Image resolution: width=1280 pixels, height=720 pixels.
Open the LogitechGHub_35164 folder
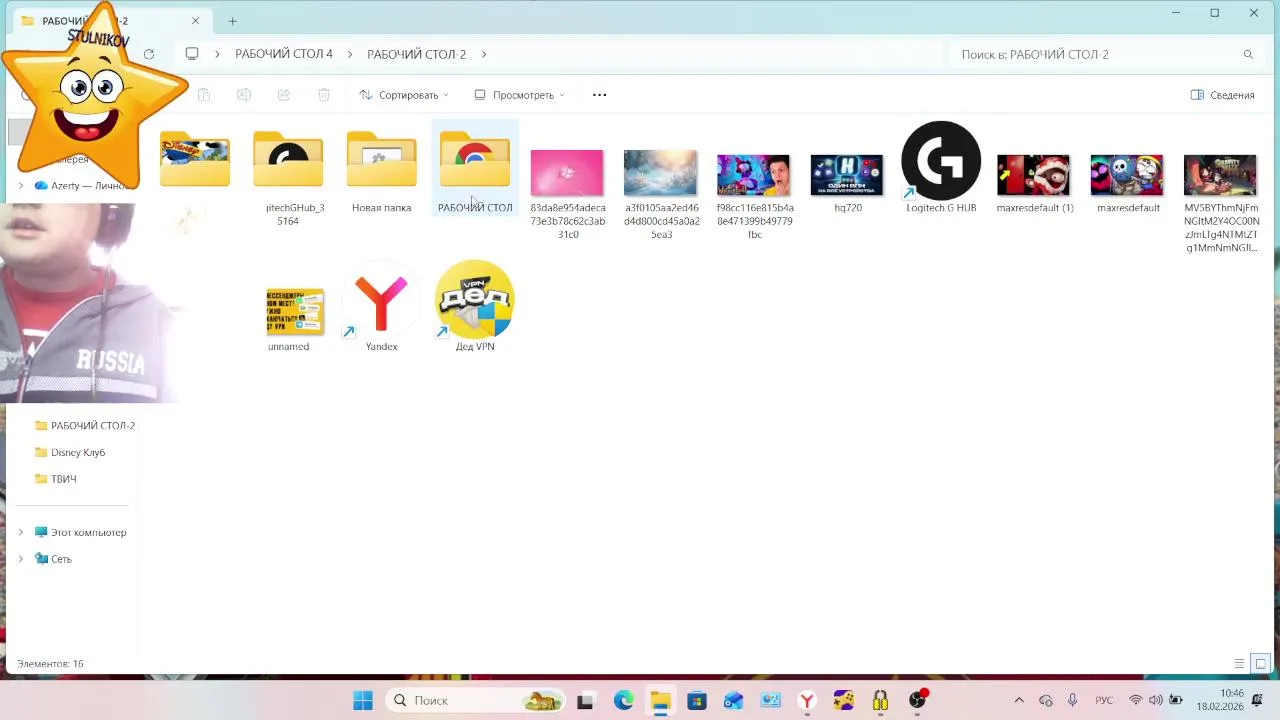coord(288,160)
